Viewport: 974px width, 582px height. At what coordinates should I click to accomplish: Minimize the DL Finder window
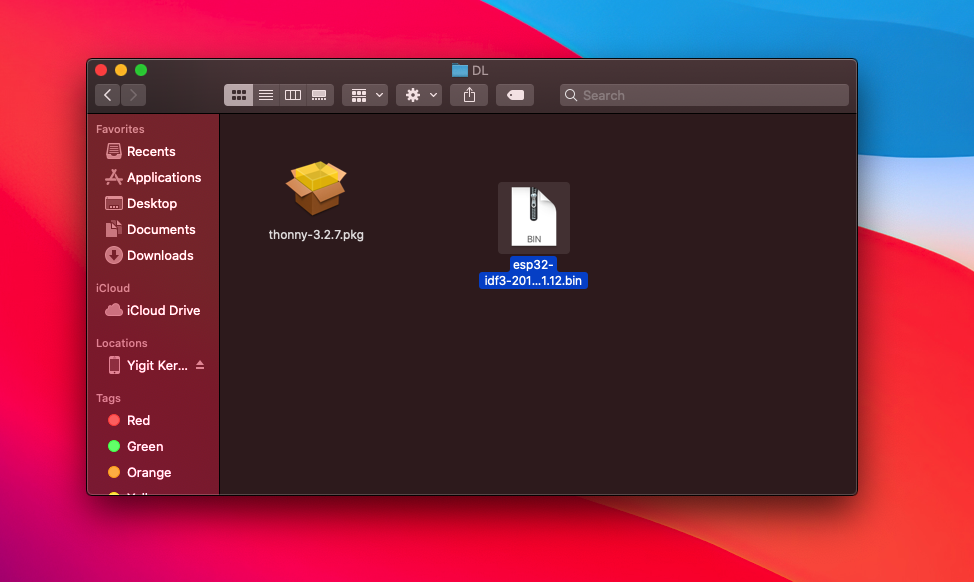(121, 70)
